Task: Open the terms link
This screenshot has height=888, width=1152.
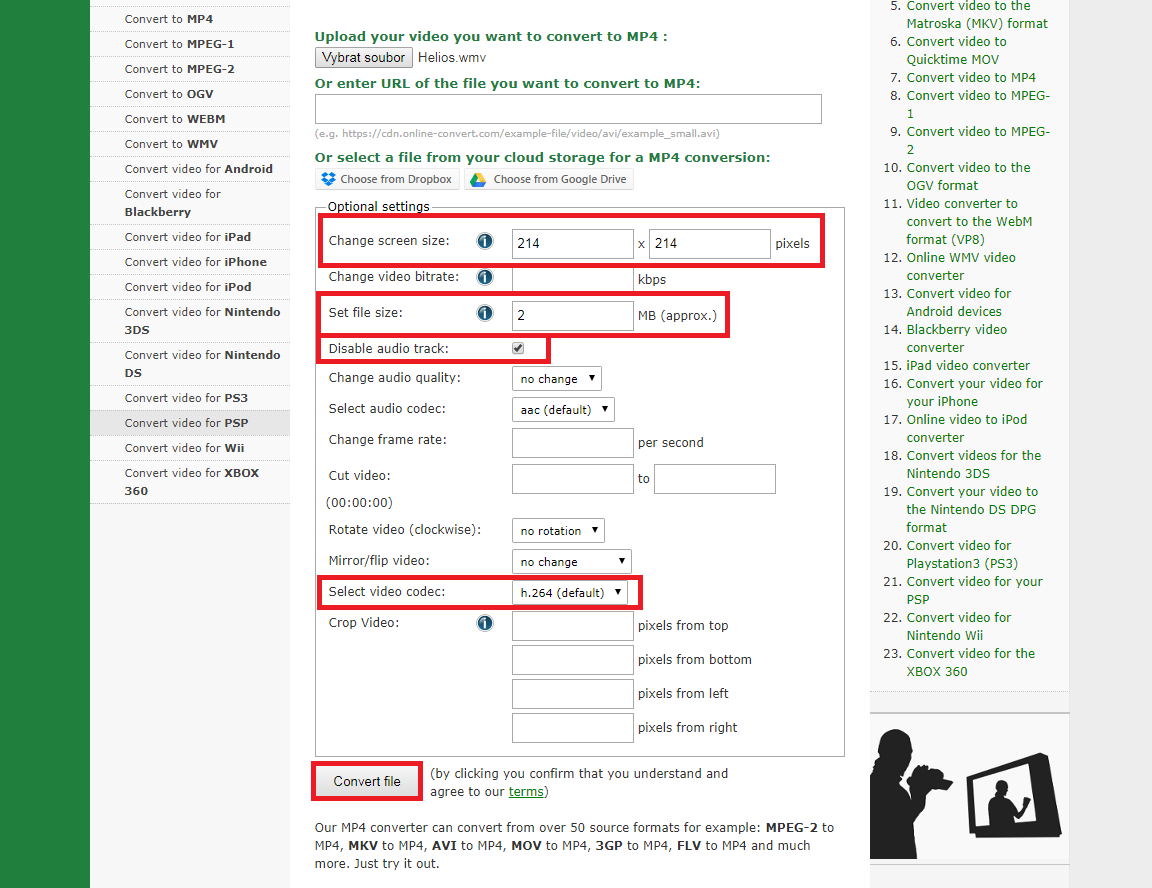Action: point(526,792)
